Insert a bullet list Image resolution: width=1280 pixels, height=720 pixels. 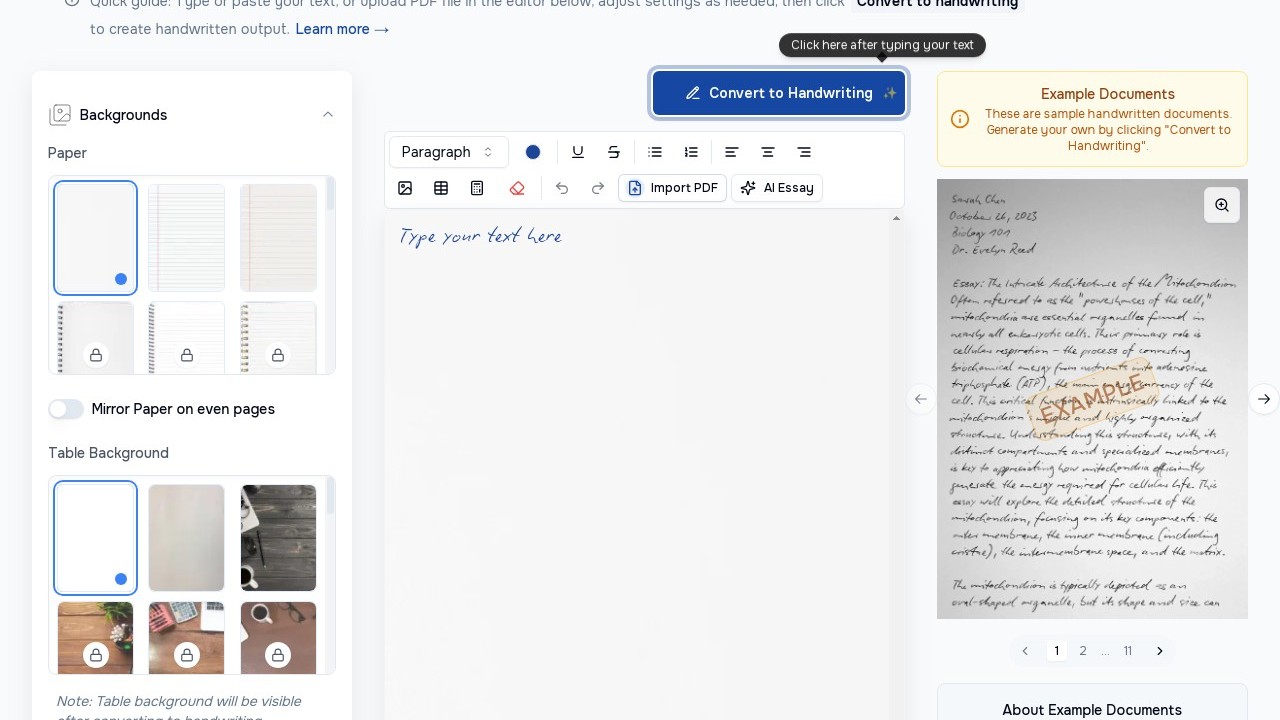[655, 152]
